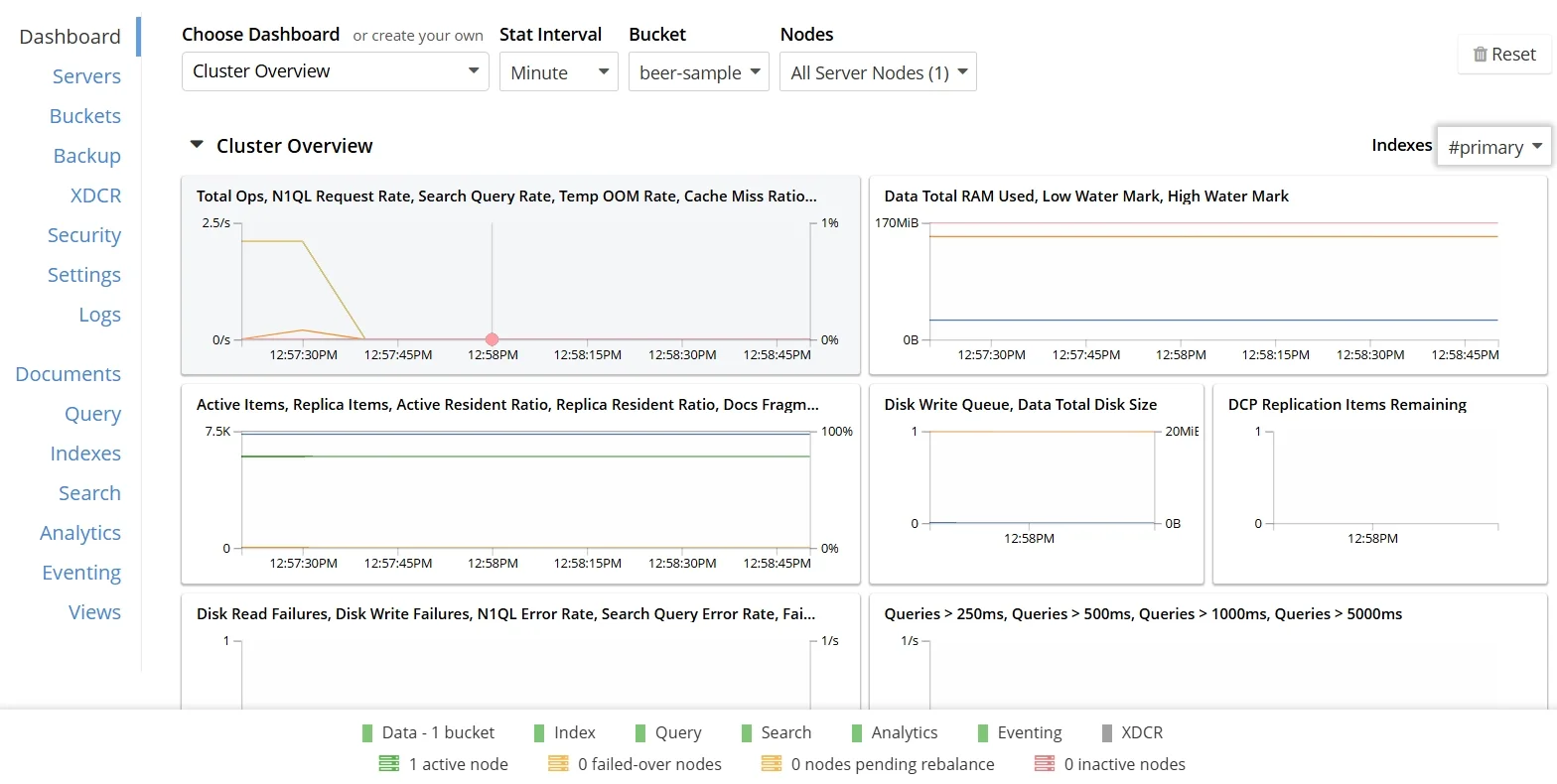1557x784 pixels.
Task: Click '1 active node' status text
Action: pyautogui.click(x=459, y=764)
